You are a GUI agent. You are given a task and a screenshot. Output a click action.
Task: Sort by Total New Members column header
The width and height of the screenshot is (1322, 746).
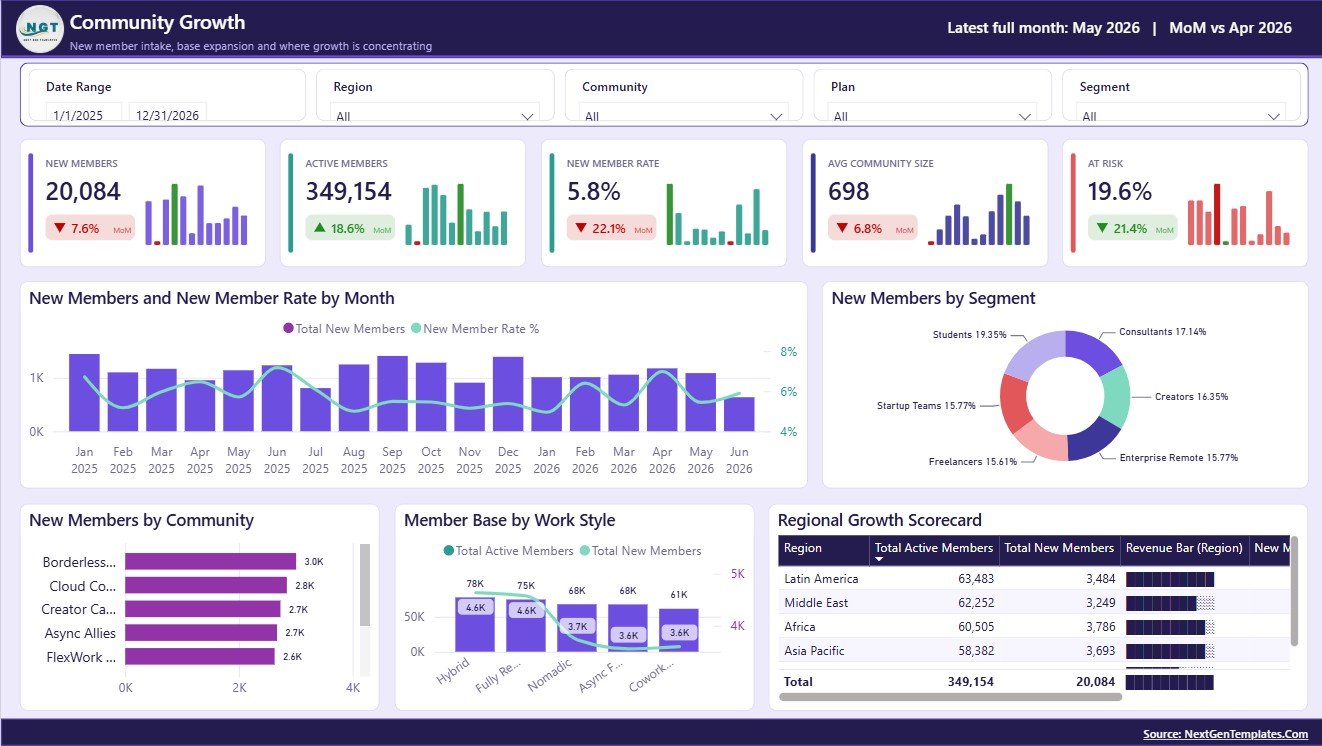pyautogui.click(x=1059, y=550)
